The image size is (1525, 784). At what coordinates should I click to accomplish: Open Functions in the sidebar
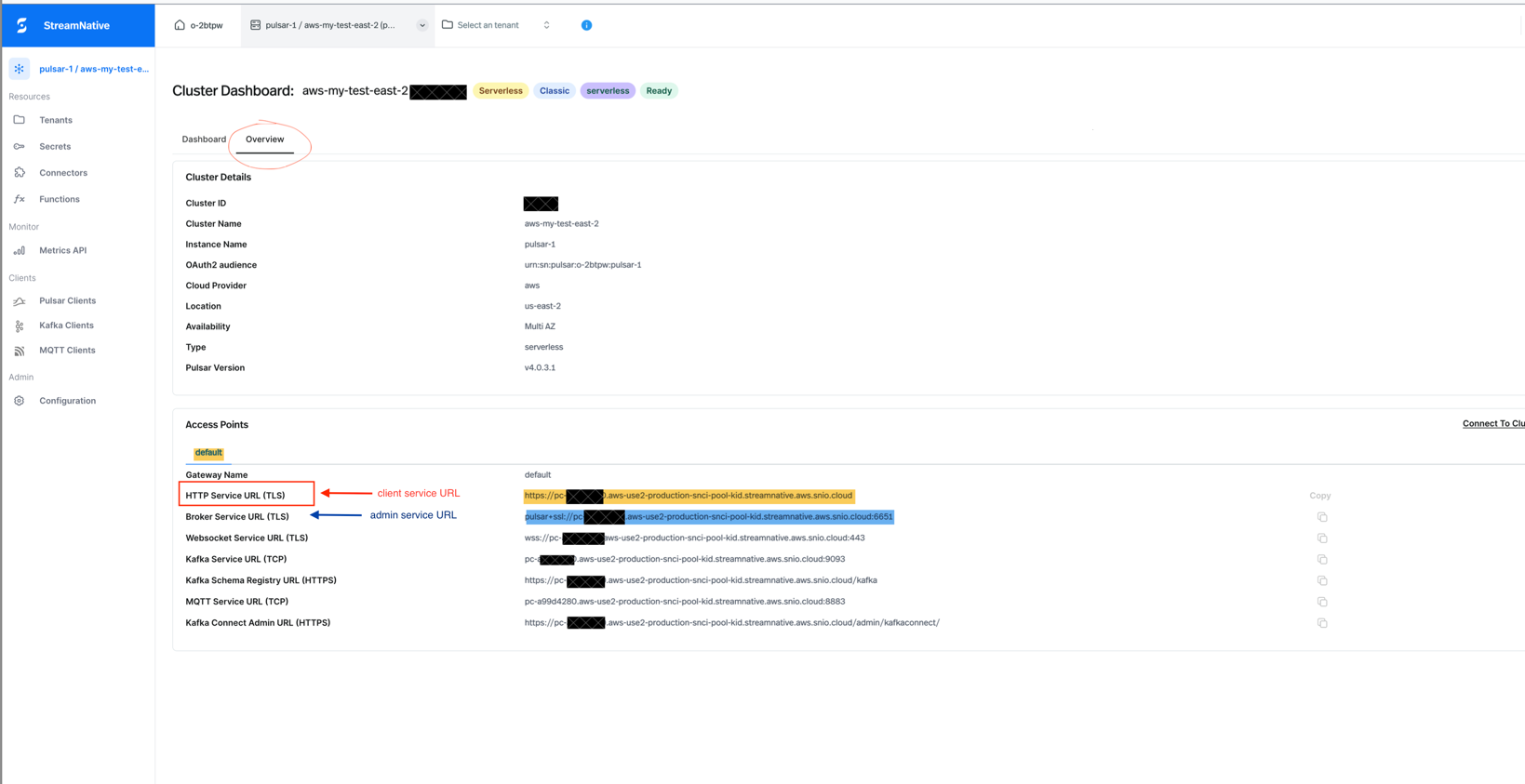[x=60, y=199]
